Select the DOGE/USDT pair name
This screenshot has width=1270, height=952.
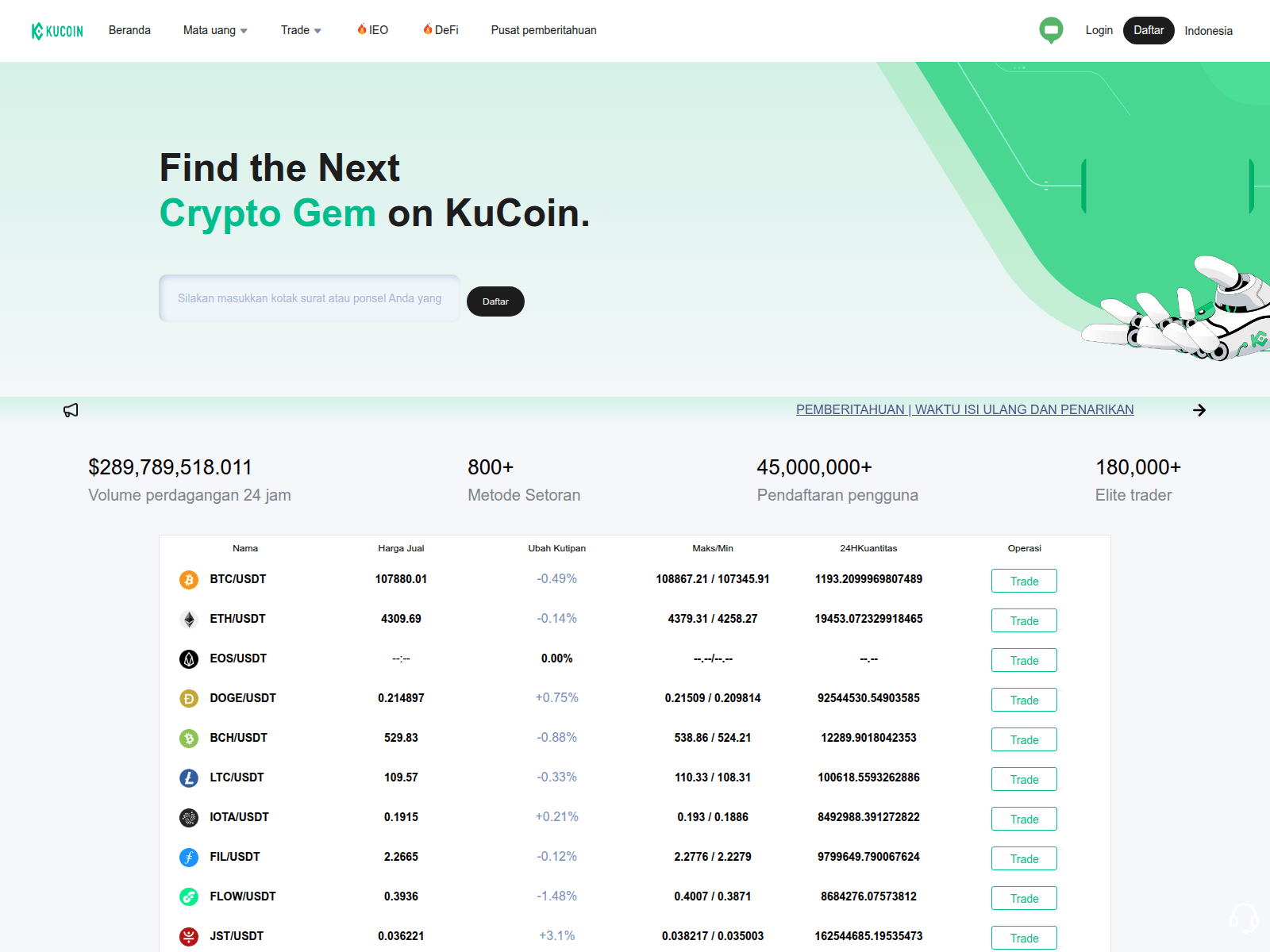click(243, 698)
